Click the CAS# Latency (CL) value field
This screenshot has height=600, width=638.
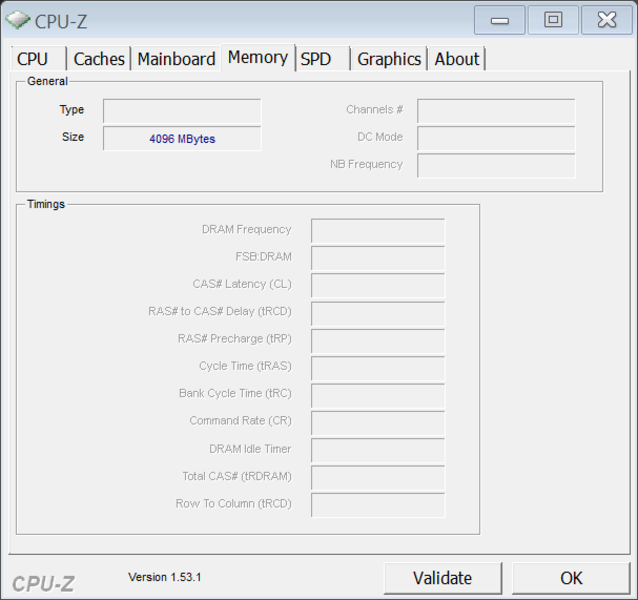click(378, 285)
